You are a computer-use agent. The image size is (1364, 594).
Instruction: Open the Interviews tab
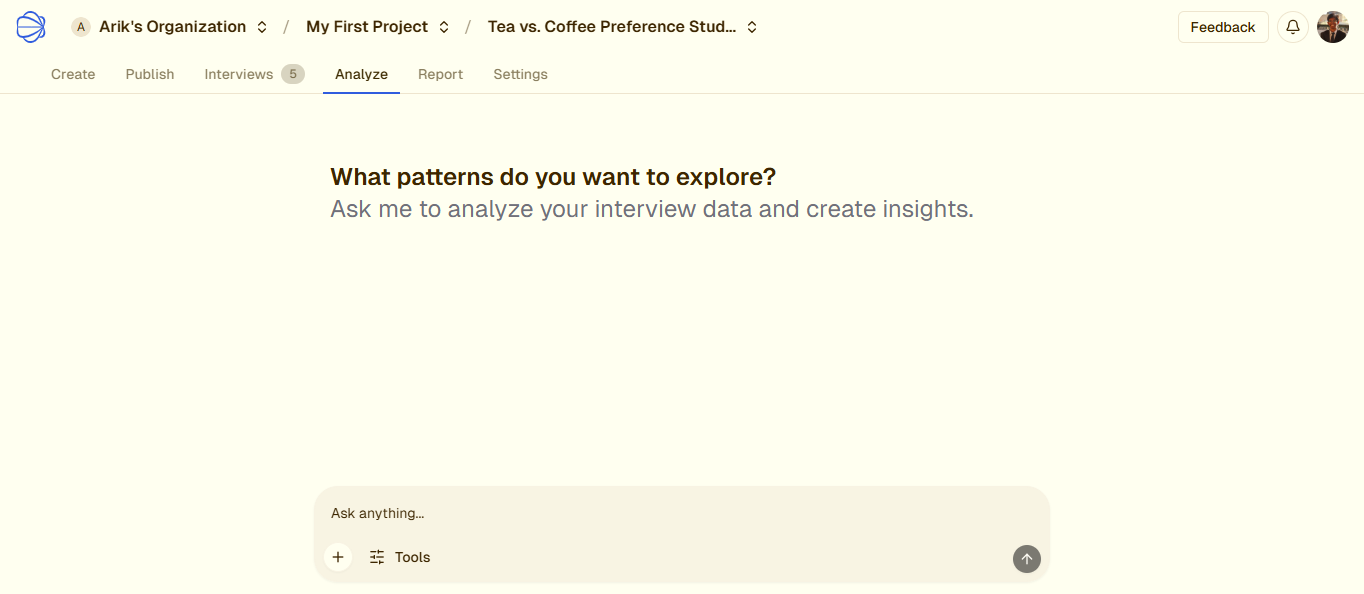239,74
